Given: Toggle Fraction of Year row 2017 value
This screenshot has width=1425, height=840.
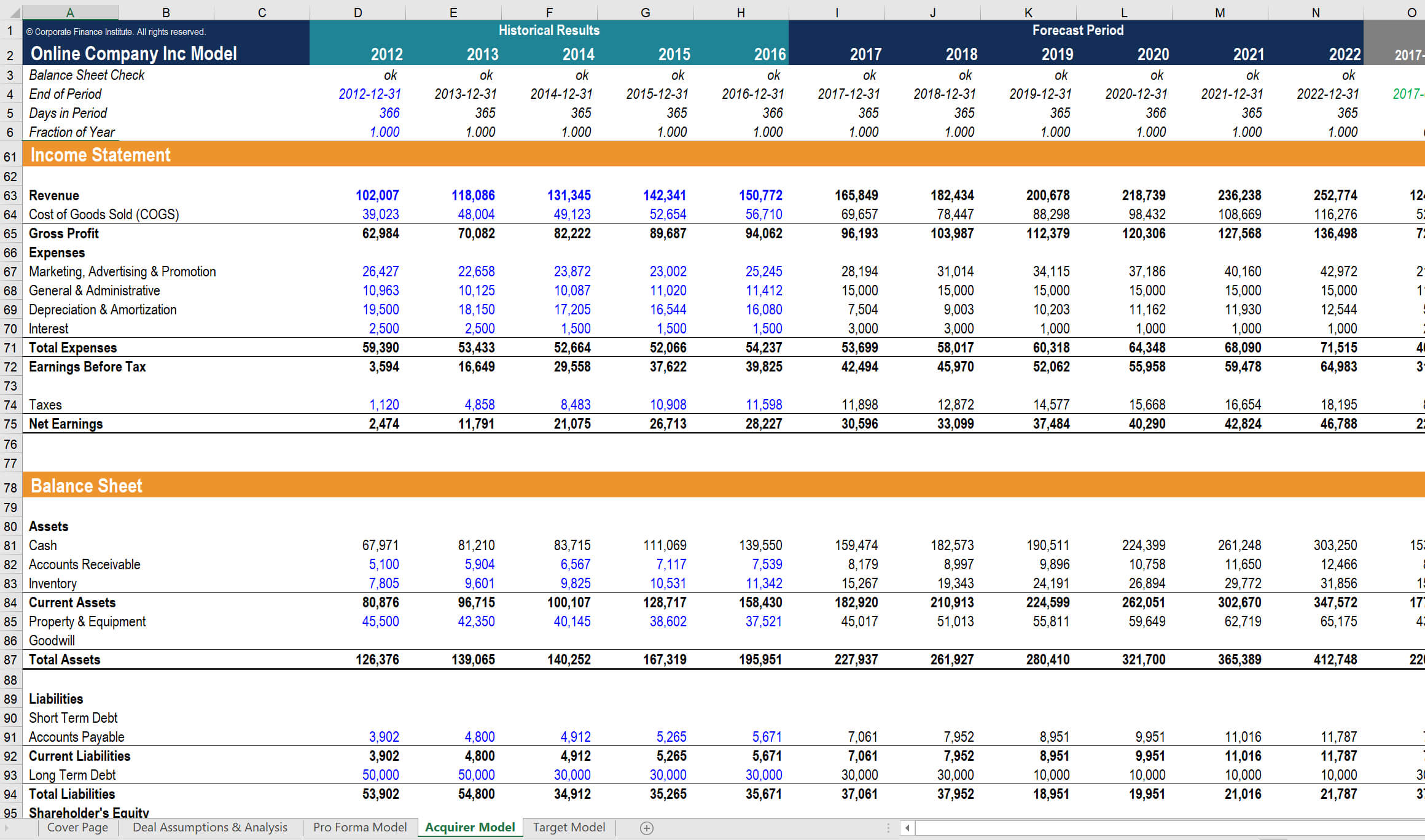Looking at the screenshot, I should point(859,134).
